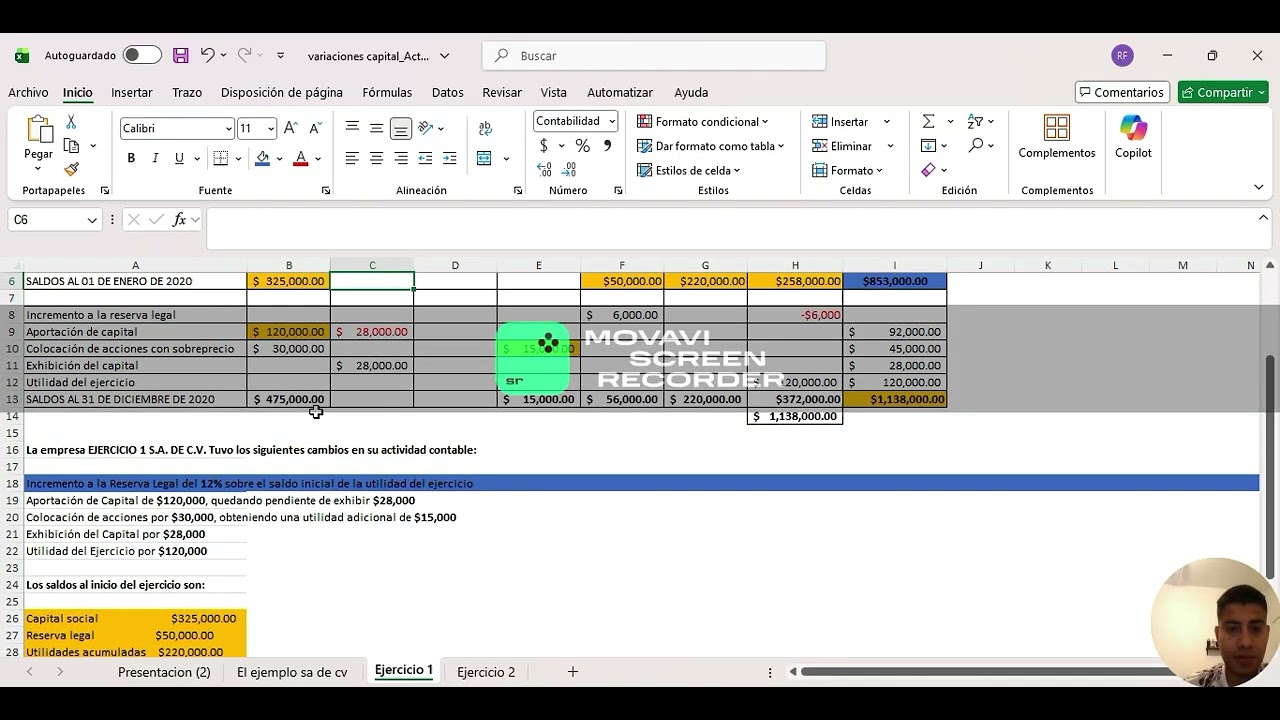Open the El ejemplo sa de cv sheet
The image size is (1280, 720).
click(x=292, y=672)
